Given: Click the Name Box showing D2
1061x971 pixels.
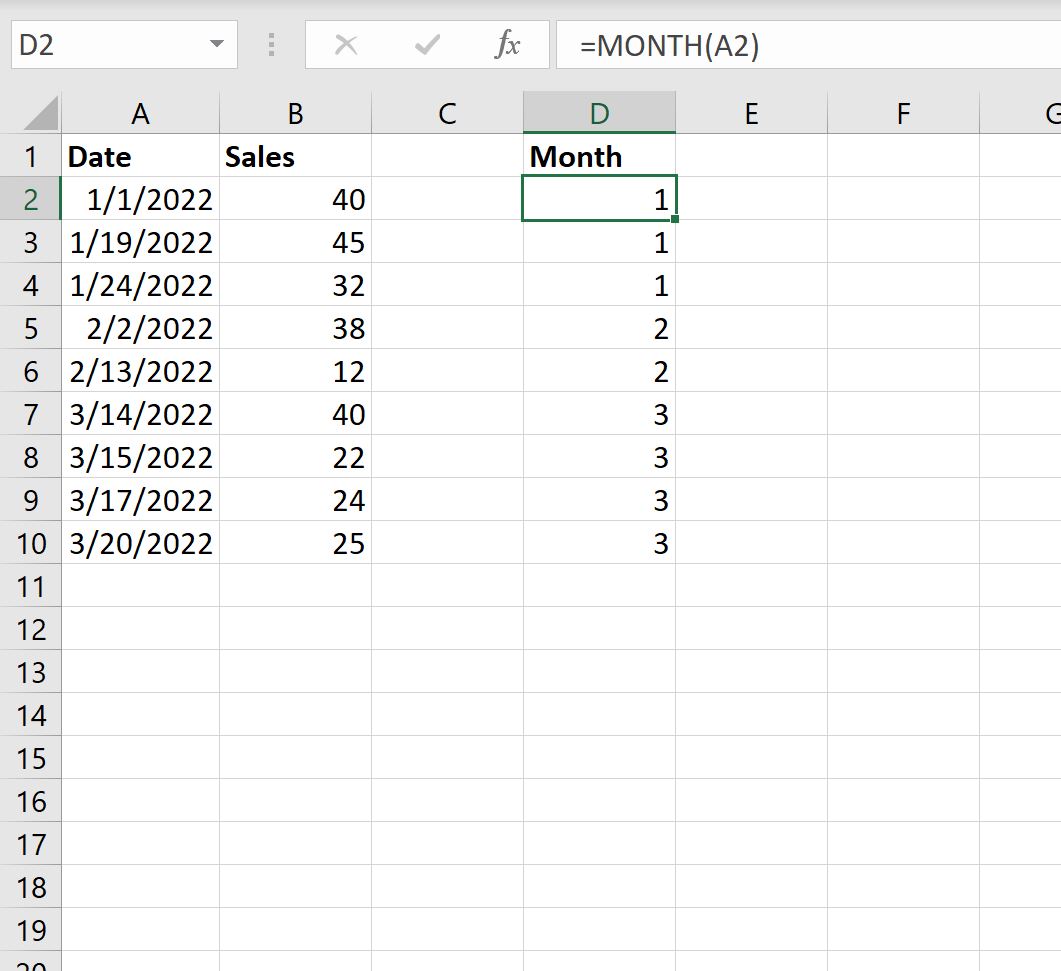Looking at the screenshot, I should point(124,45).
